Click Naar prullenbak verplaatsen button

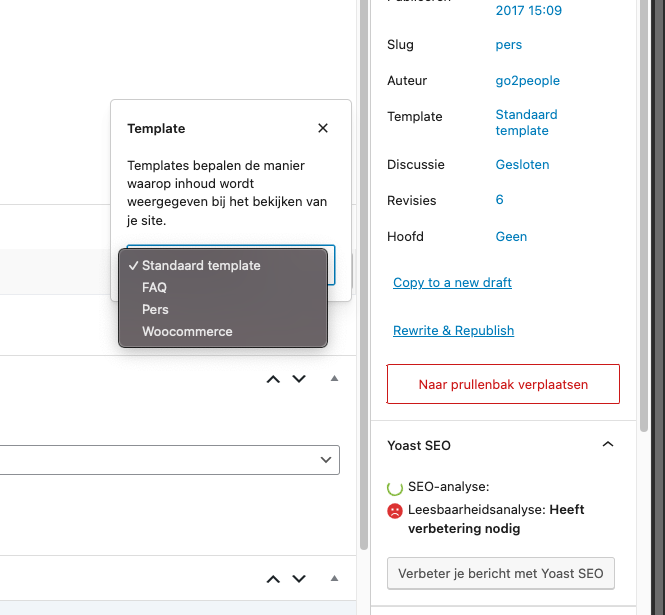[x=503, y=384]
